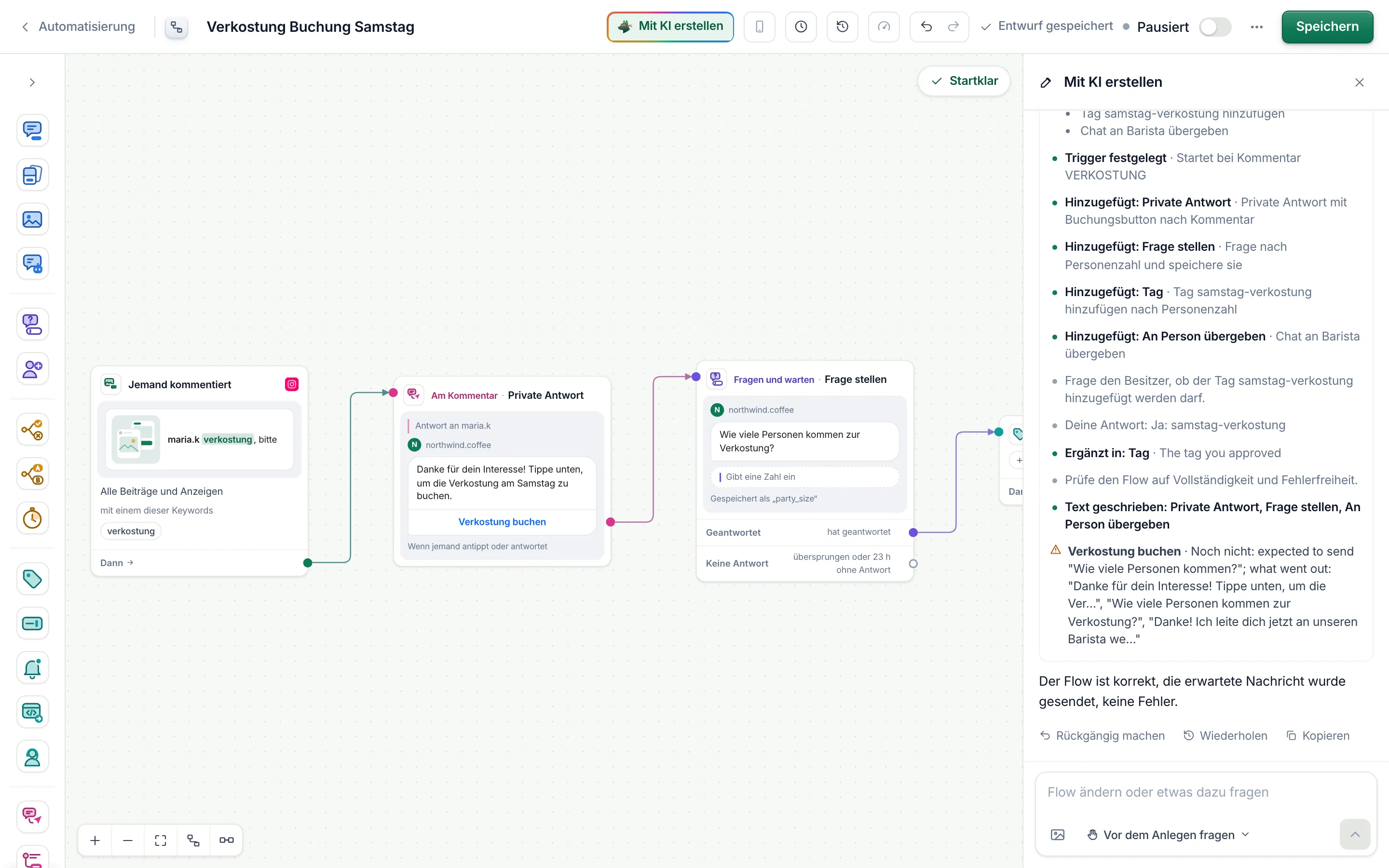Select the tag block icon in sidebar
1389x868 pixels.
[32, 579]
